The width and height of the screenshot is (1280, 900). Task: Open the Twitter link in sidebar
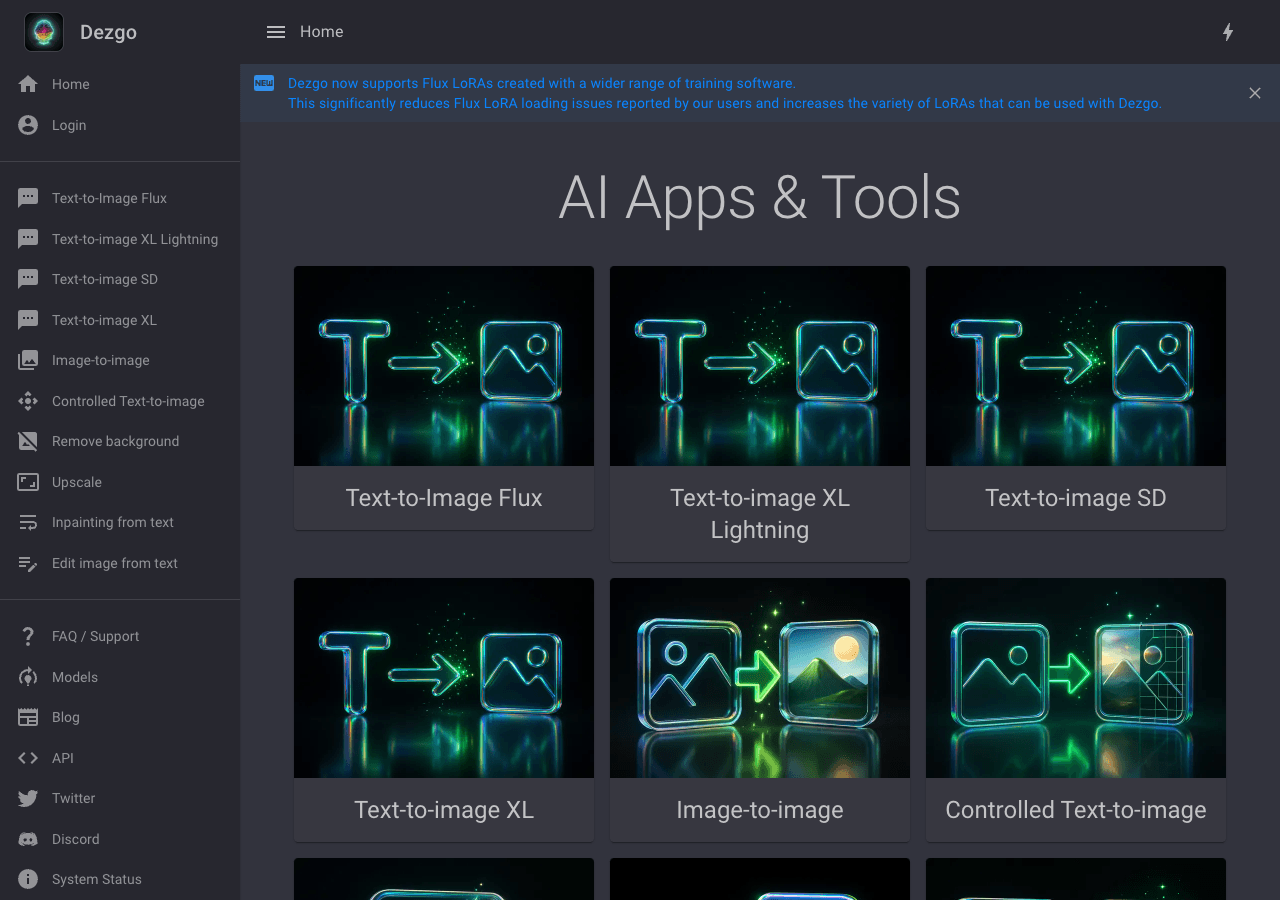coord(120,798)
